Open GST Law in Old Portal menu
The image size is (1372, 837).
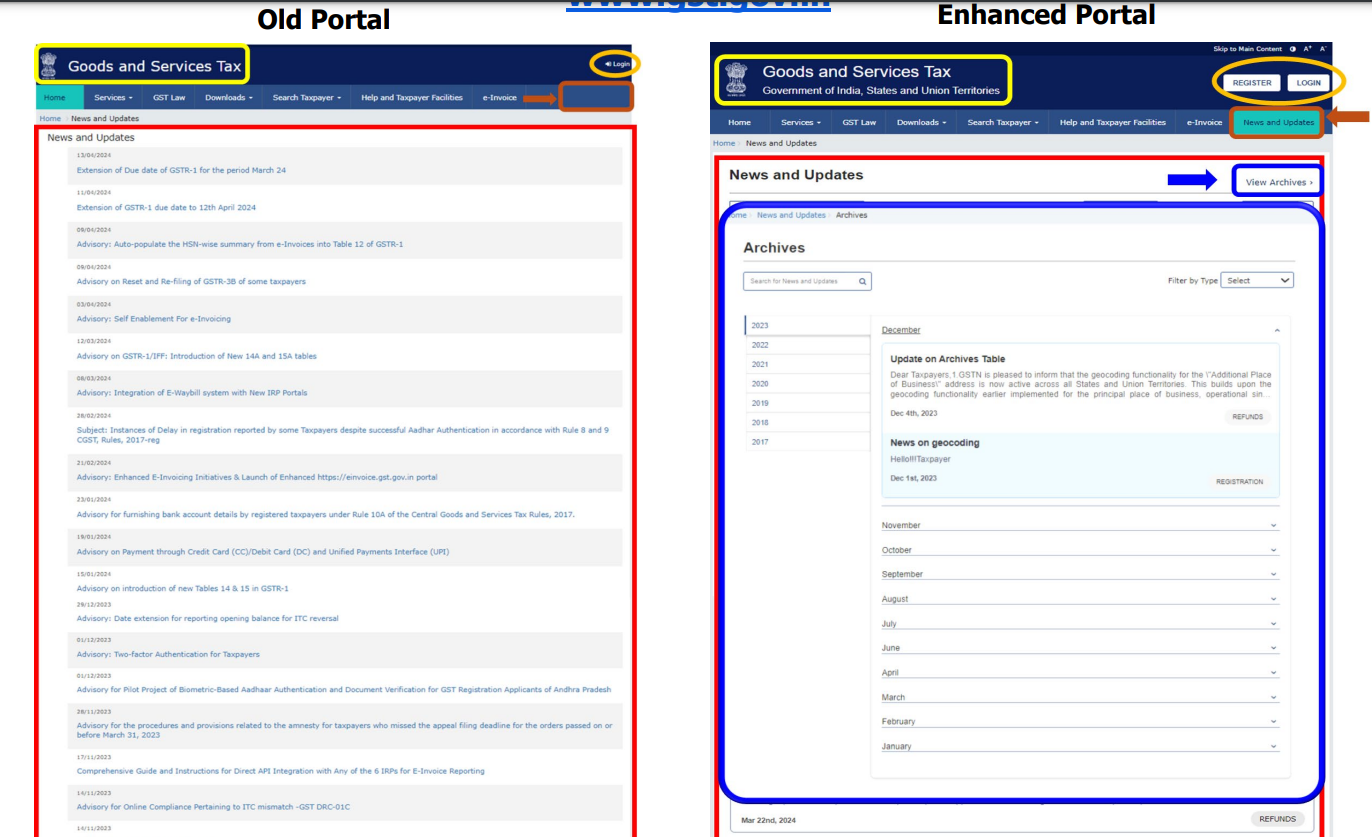(167, 98)
